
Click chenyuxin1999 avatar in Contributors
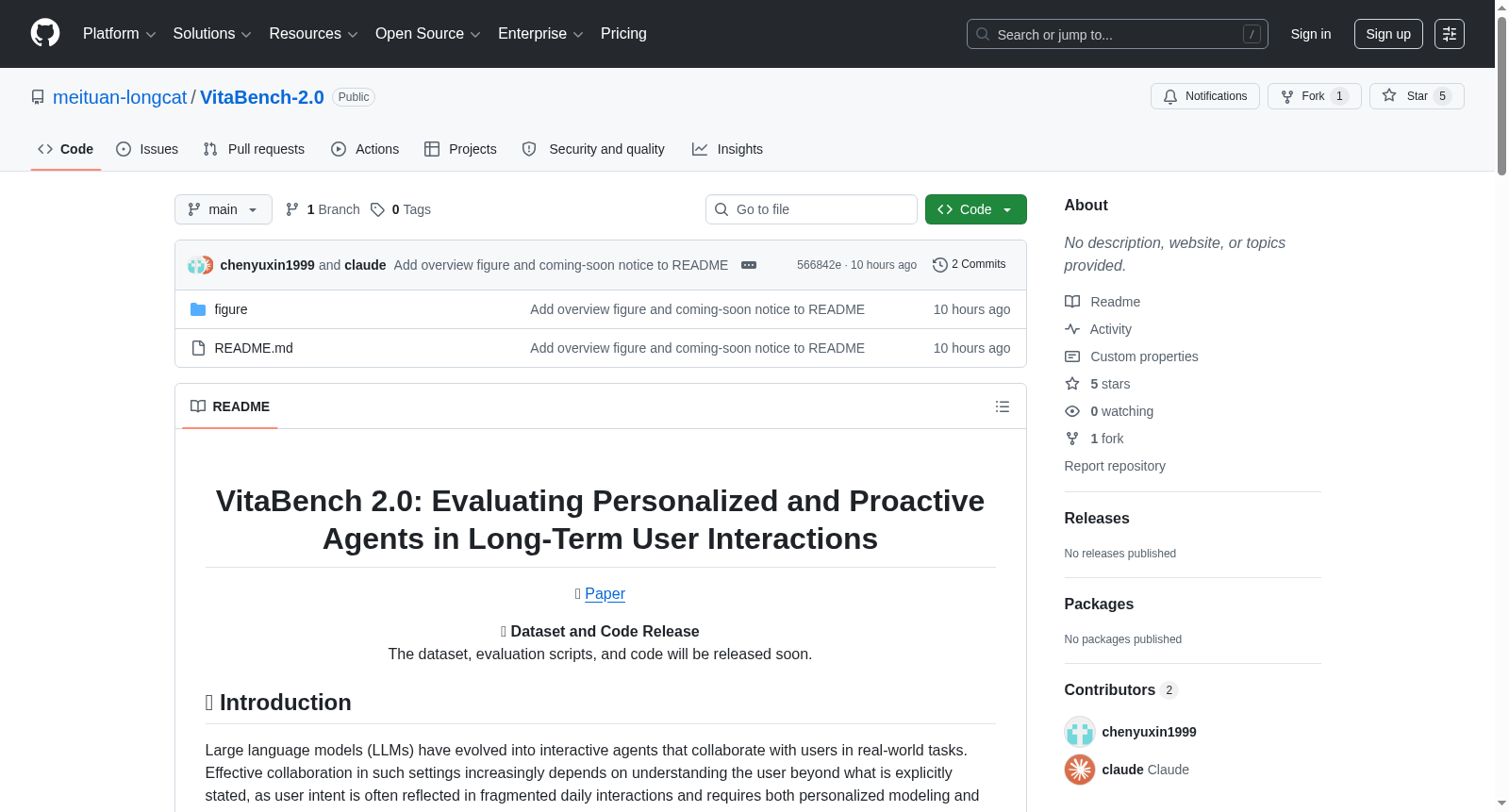(x=1080, y=732)
